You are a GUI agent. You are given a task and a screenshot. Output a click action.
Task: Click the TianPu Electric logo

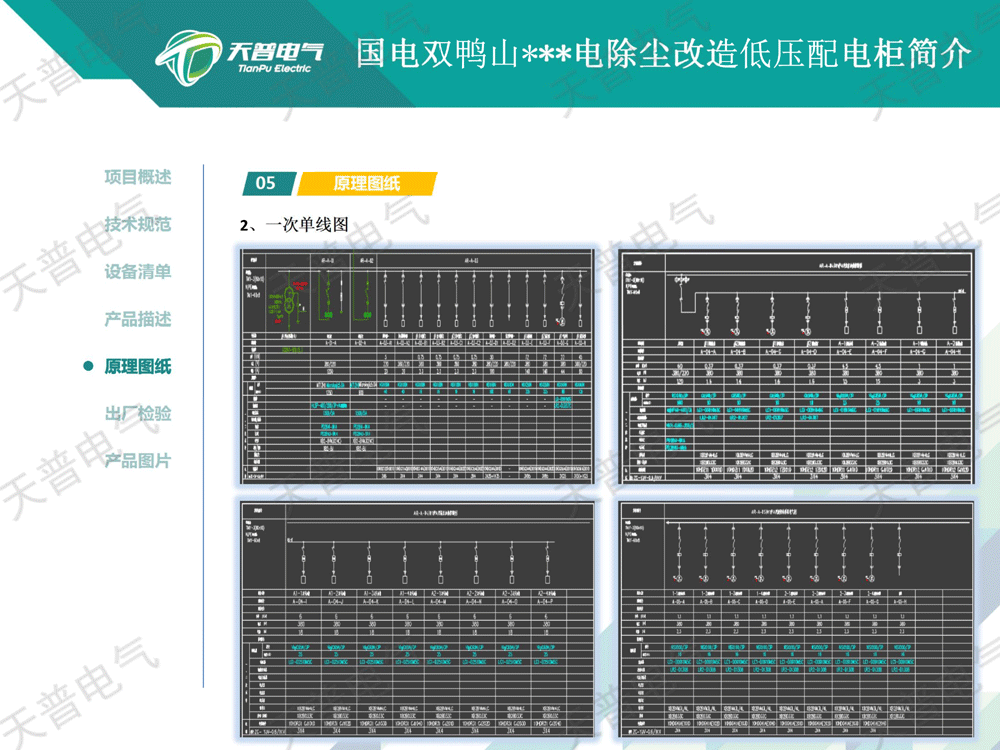[x=239, y=58]
